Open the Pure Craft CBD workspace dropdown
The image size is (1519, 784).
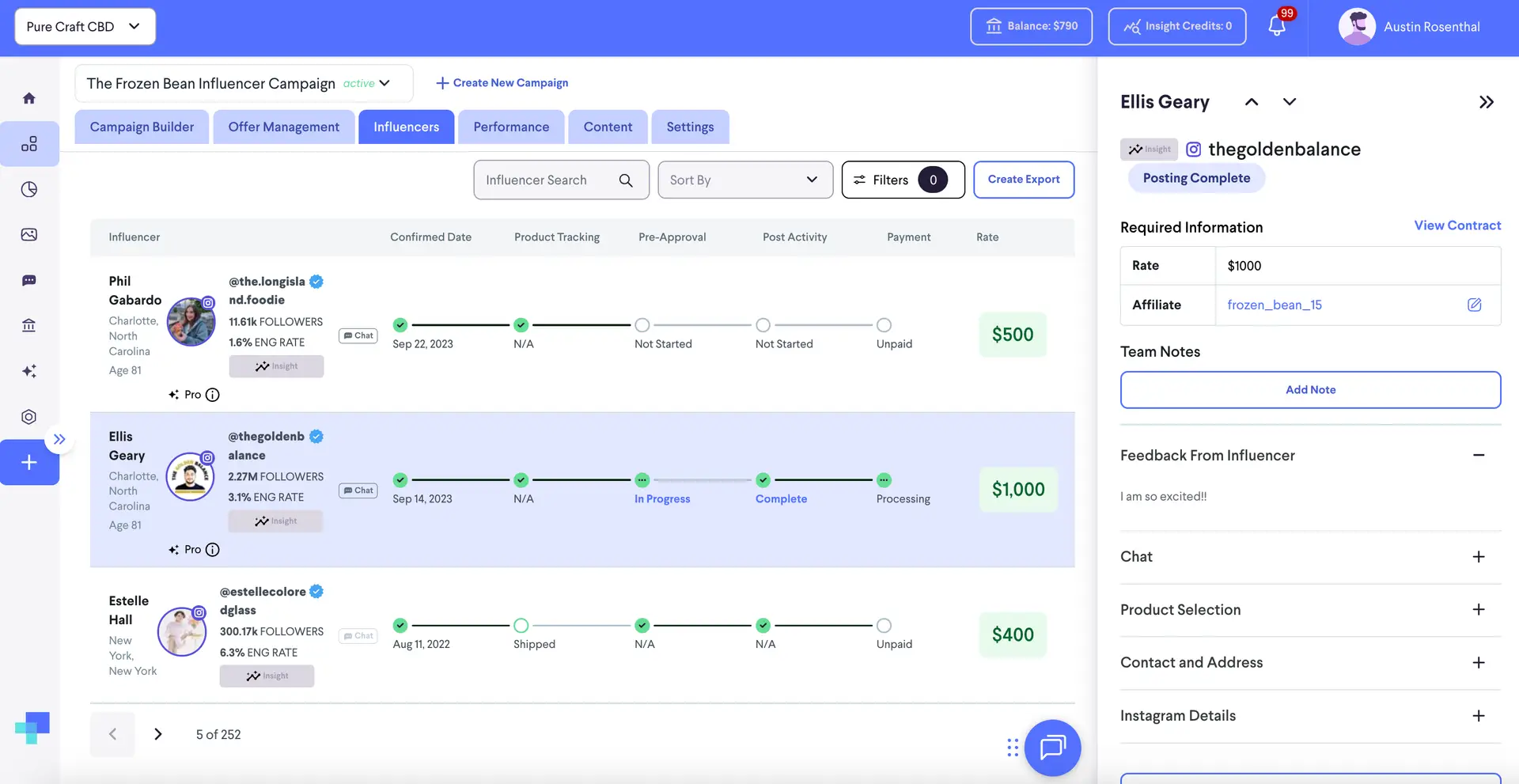point(84,25)
